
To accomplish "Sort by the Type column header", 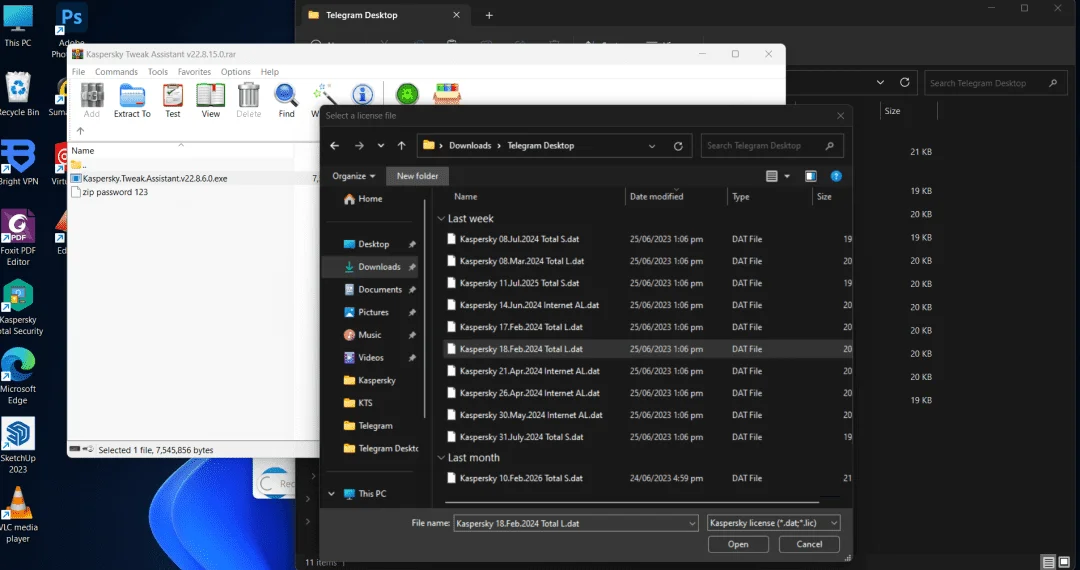I will (740, 197).
